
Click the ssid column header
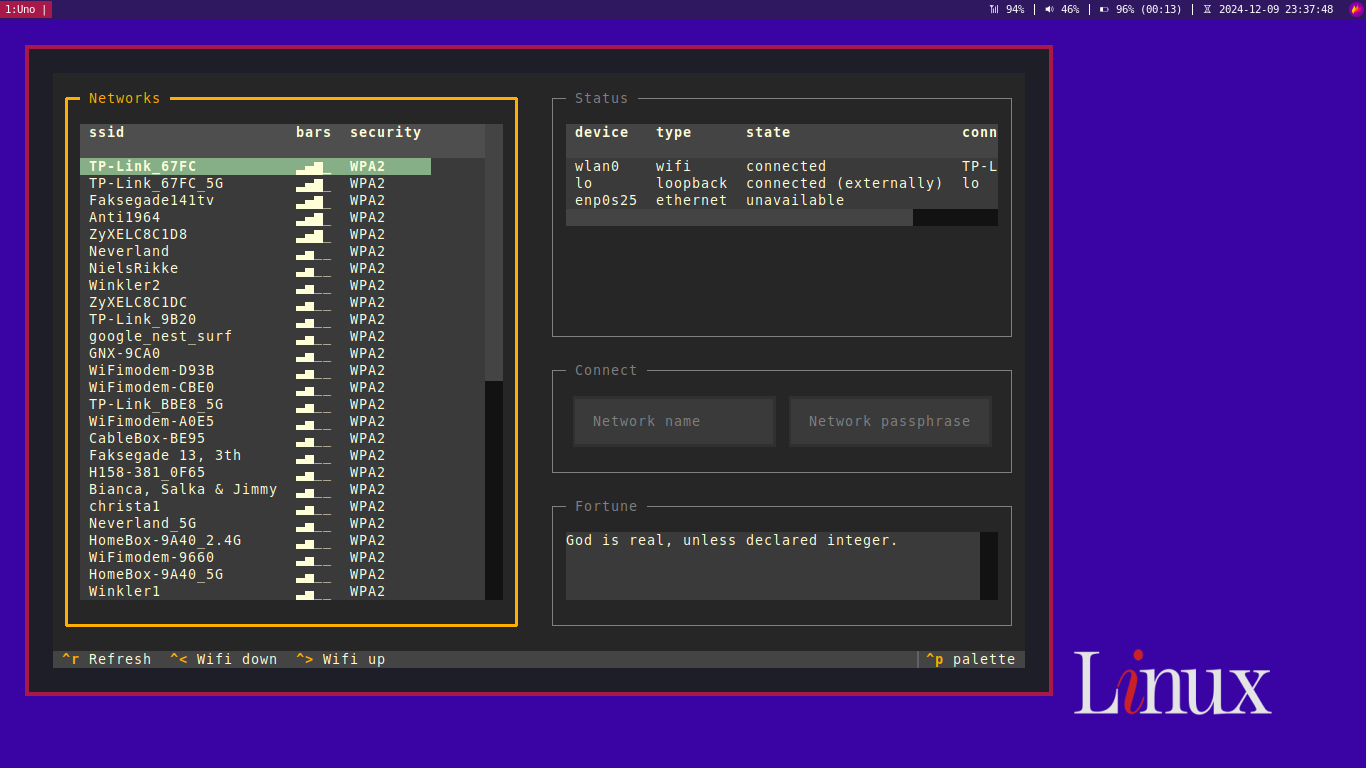pyautogui.click(x=107, y=132)
